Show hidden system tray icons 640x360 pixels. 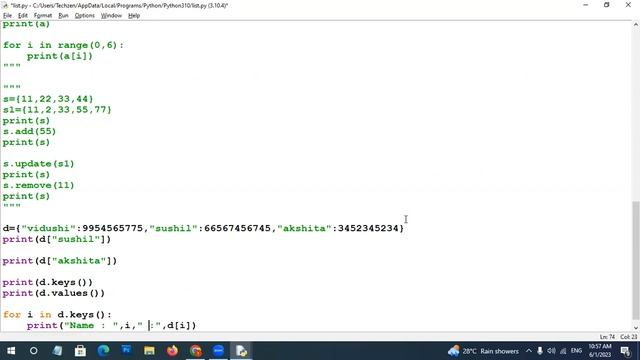(529, 351)
